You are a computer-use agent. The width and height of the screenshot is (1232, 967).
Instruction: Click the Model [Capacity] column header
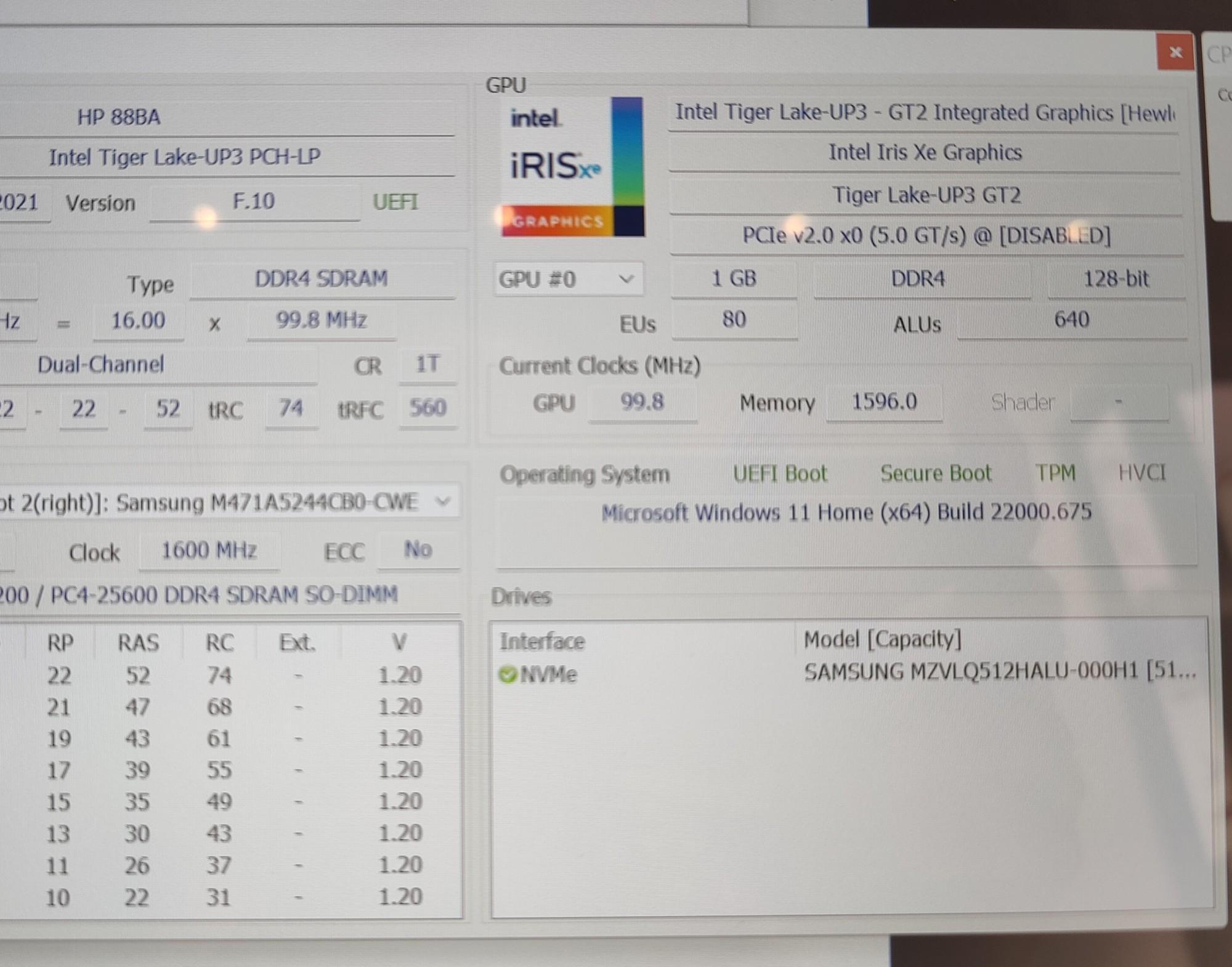click(x=1001, y=640)
